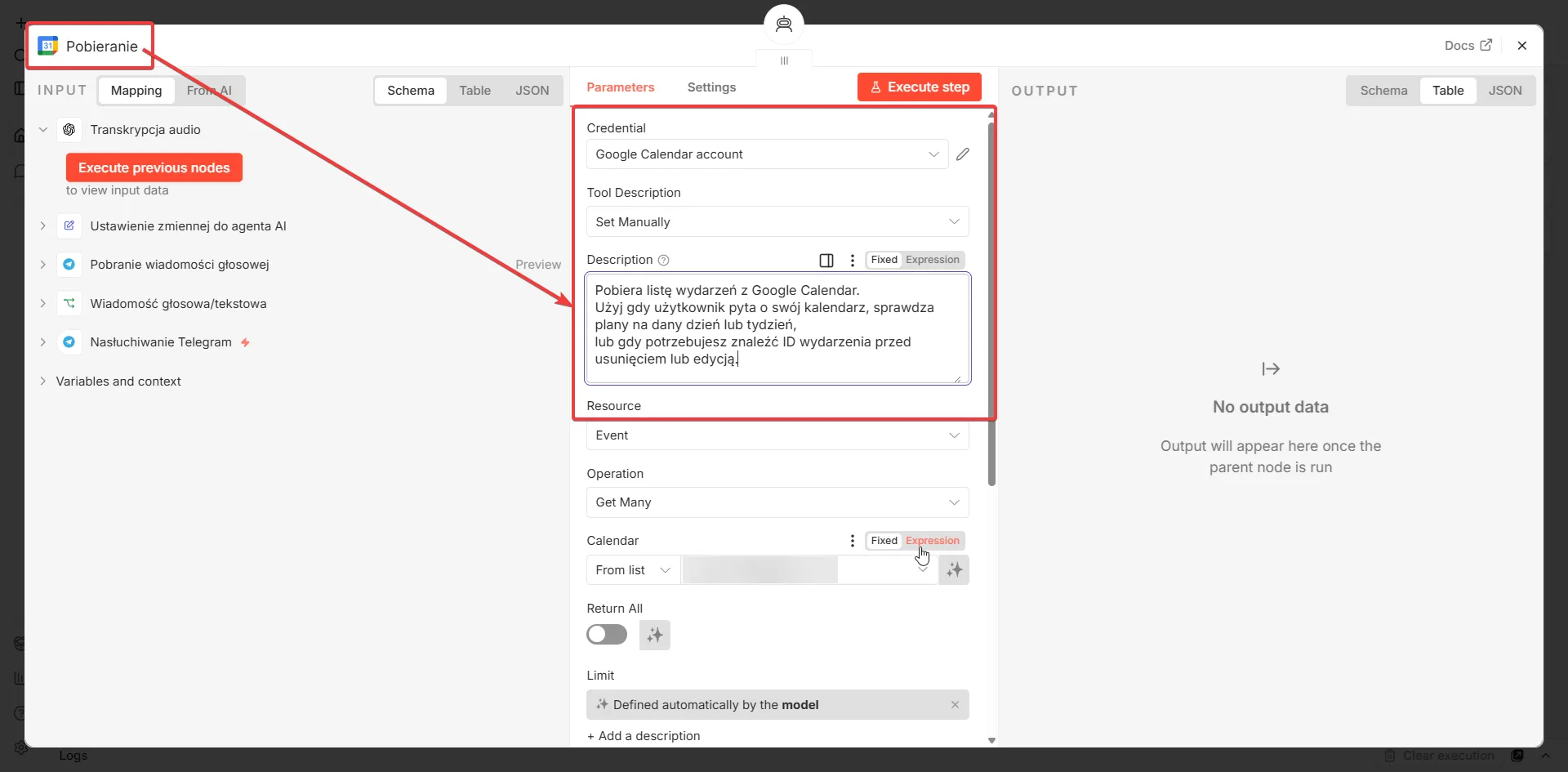Click the lightning trigger icon by Nasłuchiwanie Telegram
The image size is (1568, 772).
pos(245,343)
